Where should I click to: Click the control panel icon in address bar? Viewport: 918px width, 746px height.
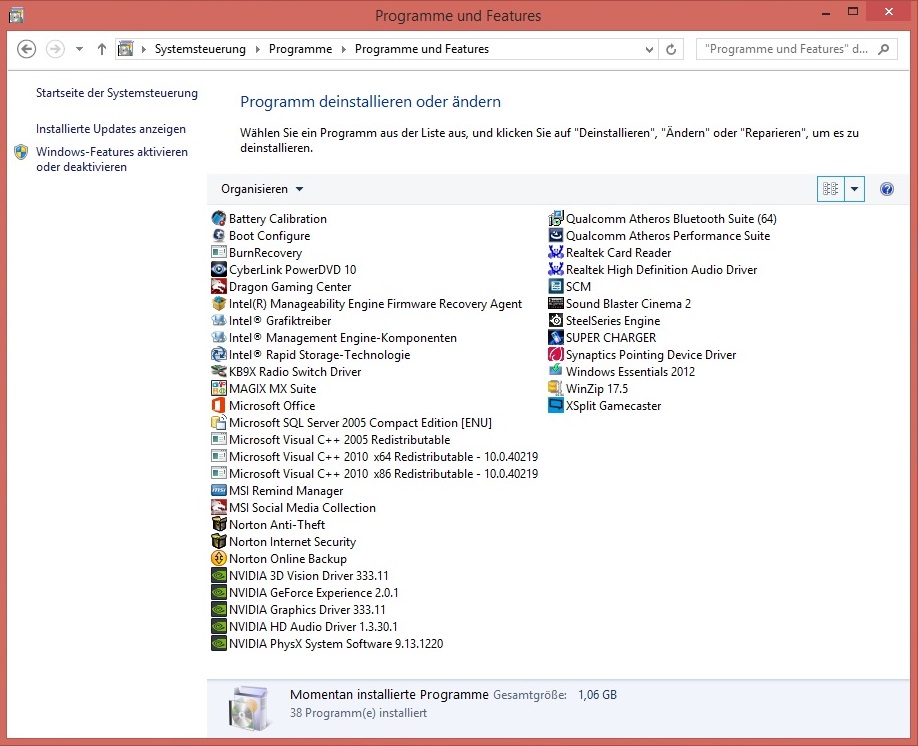pyautogui.click(x=125, y=49)
